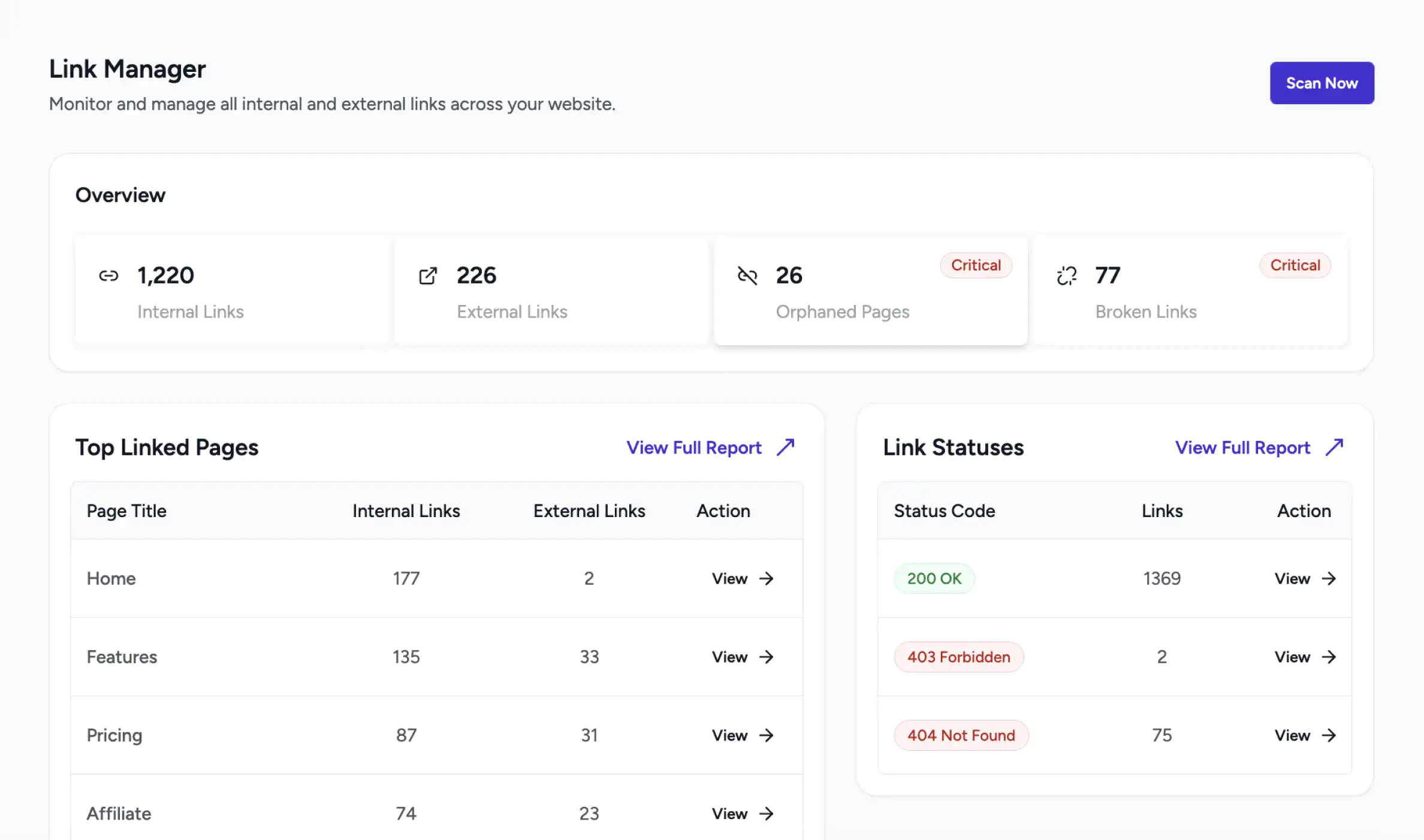View the Affiliate page links

click(743, 814)
